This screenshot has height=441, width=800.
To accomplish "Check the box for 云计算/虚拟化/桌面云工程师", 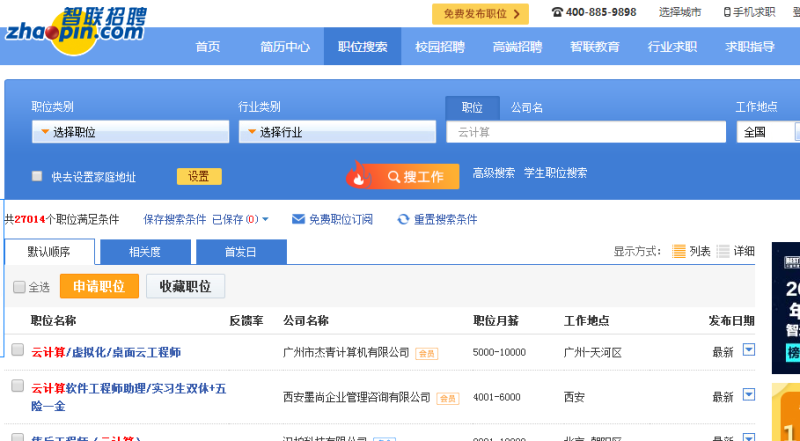I will [18, 350].
